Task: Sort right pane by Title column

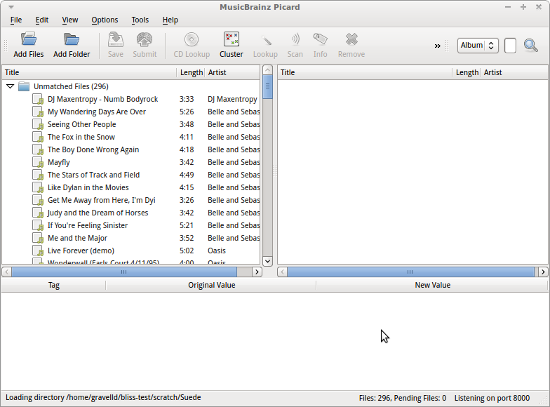Action: tap(365, 72)
